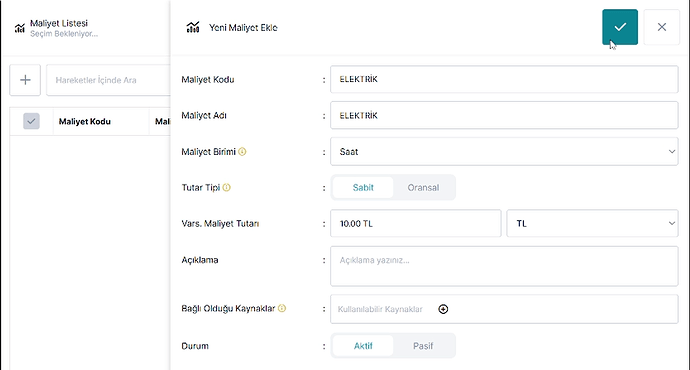Open the Maliyet Birimi Saat dropdown

(504, 152)
